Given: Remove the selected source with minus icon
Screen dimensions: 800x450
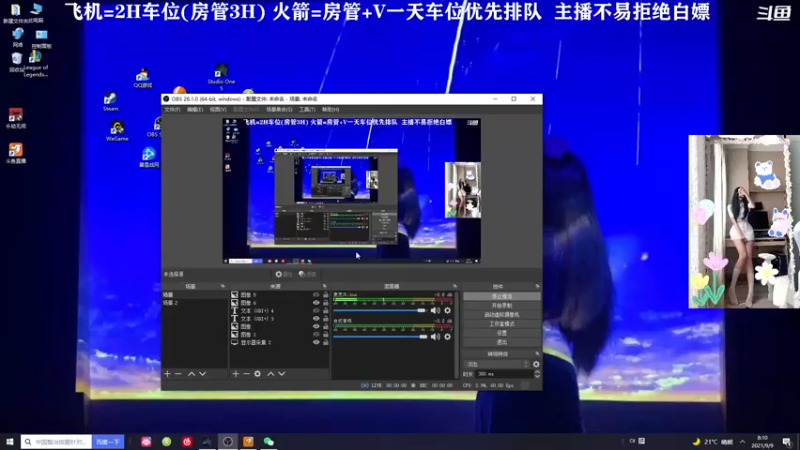Looking at the screenshot, I should (x=246, y=374).
